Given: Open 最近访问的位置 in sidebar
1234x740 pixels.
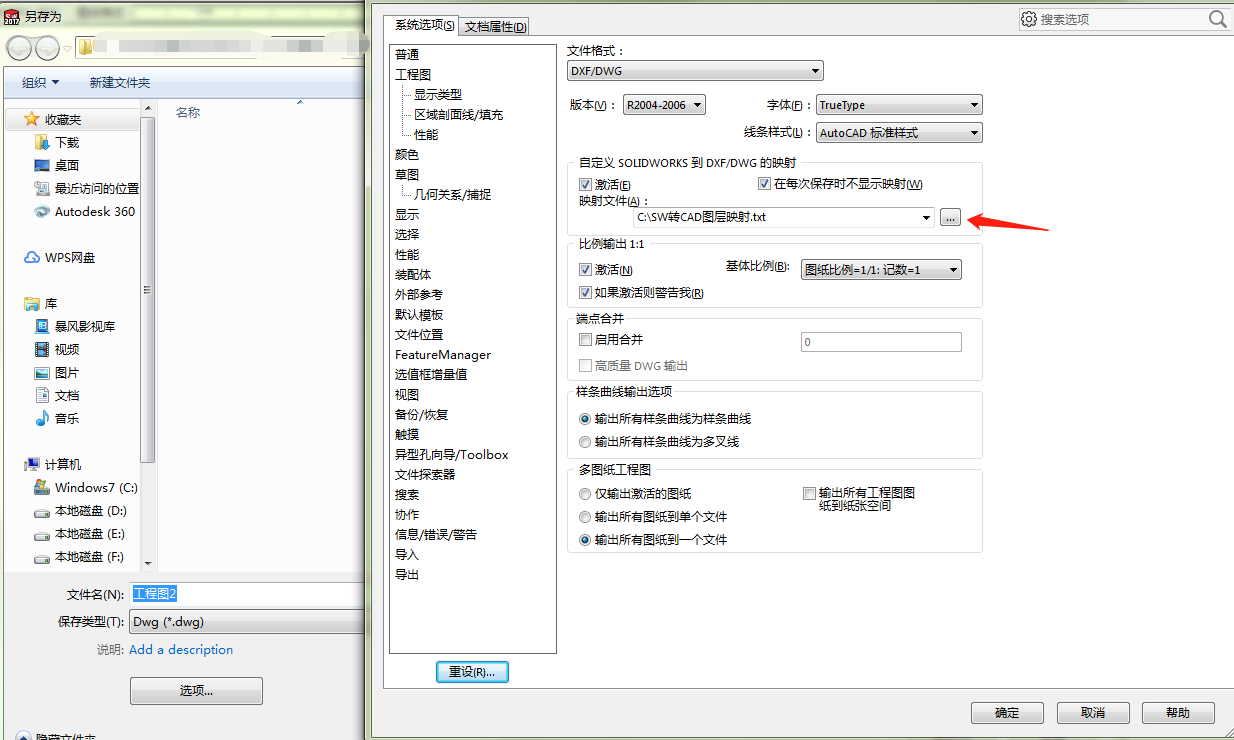Looking at the screenshot, I should click(x=86, y=188).
